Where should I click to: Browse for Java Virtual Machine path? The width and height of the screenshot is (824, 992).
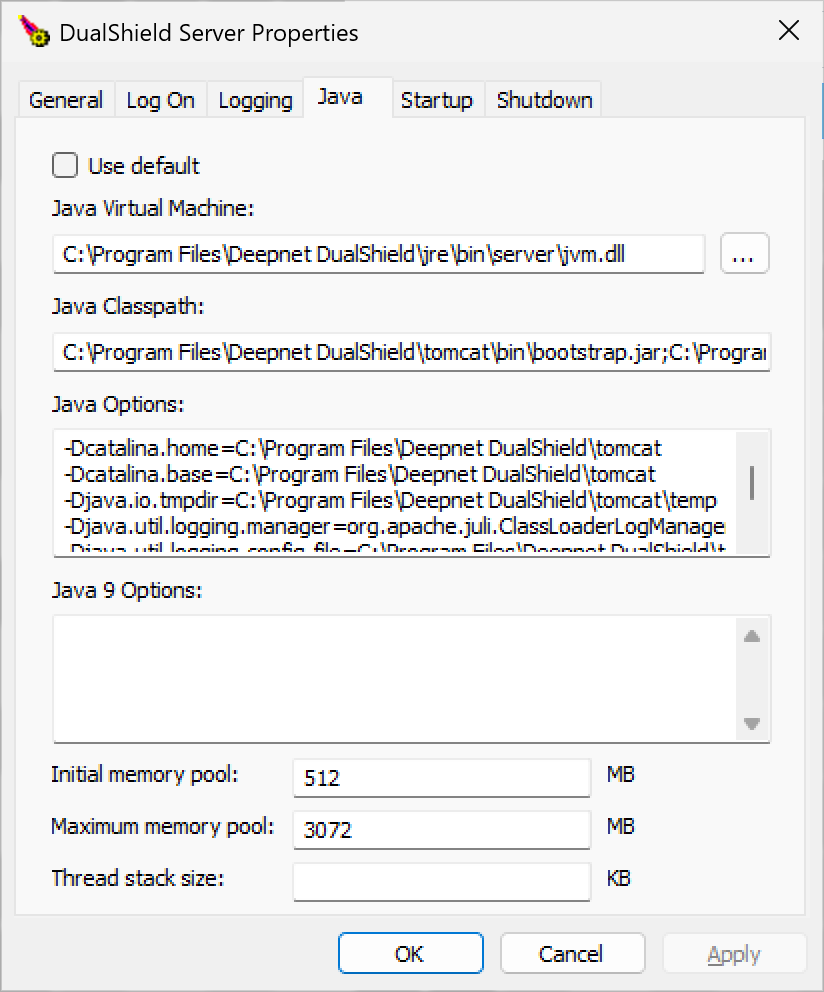pyautogui.click(x=742, y=255)
